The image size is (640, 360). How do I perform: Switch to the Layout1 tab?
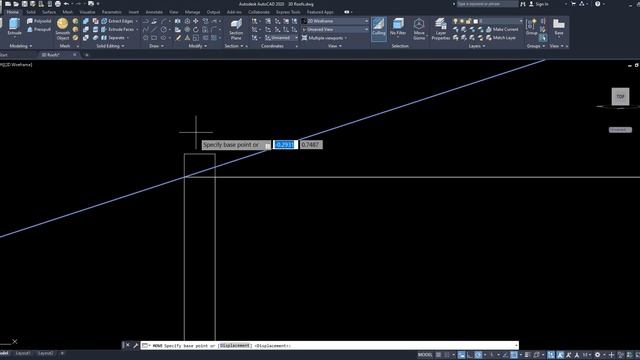click(x=23, y=353)
